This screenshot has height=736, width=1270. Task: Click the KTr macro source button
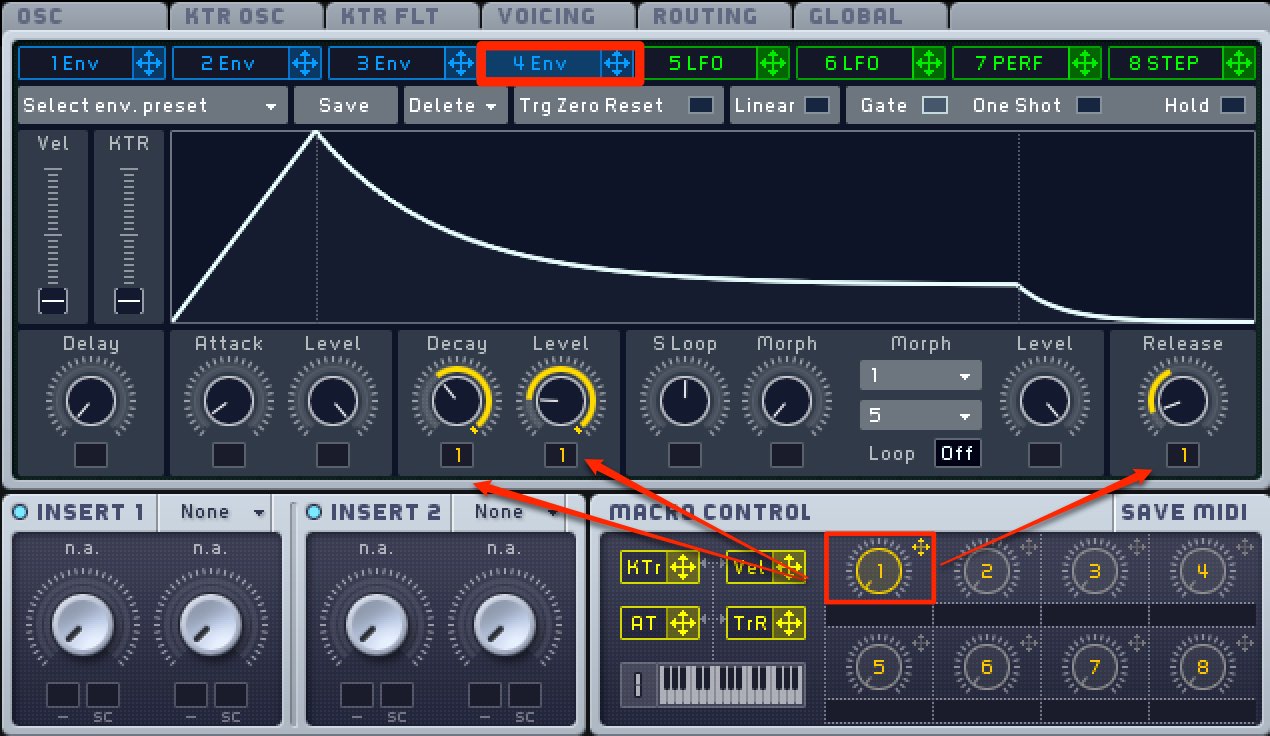point(645,568)
